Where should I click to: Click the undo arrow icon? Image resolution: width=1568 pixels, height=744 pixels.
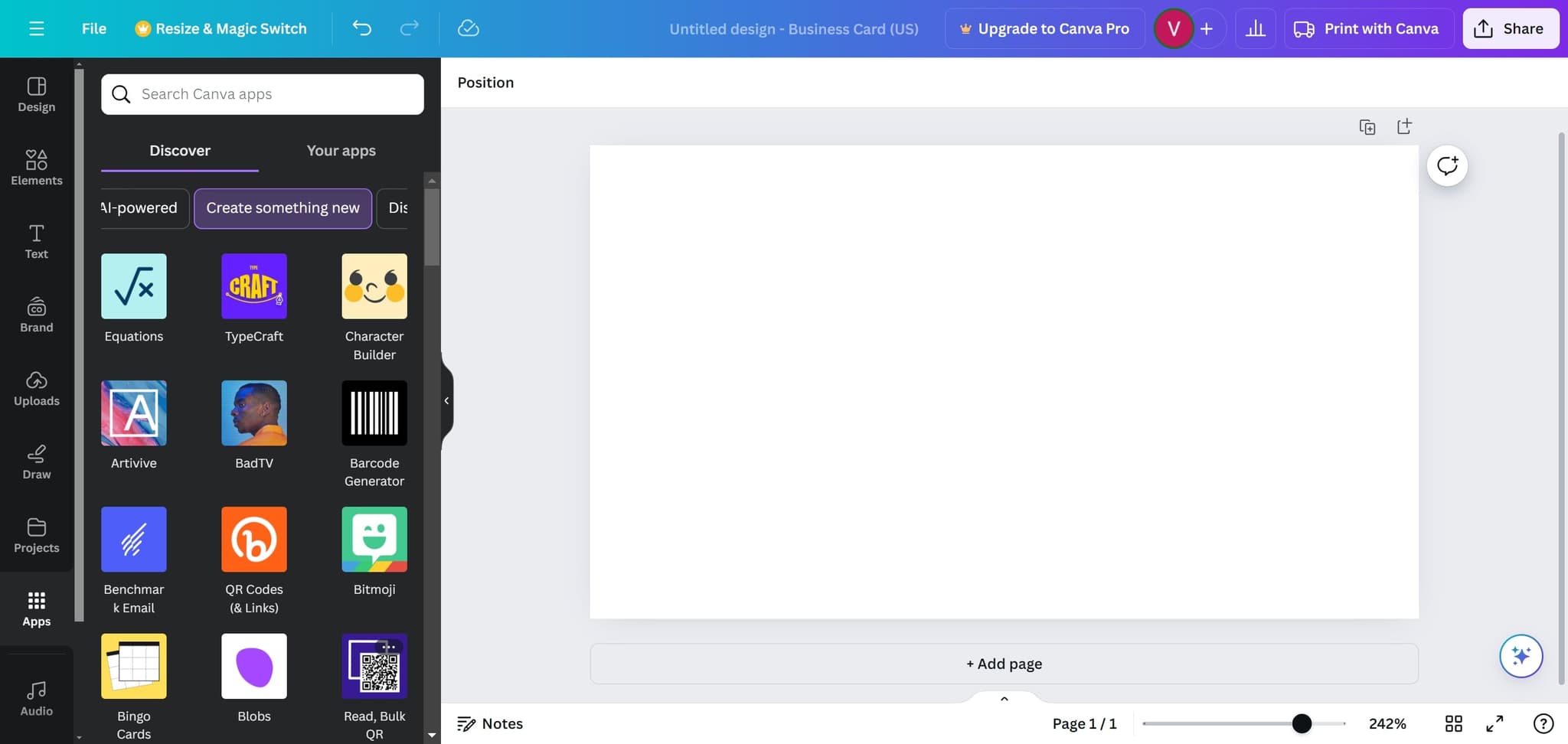pos(361,28)
